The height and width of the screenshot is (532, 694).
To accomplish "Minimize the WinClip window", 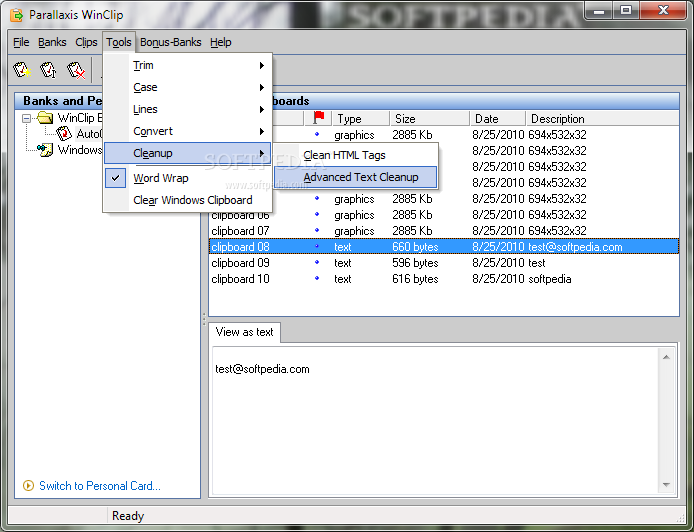I will (599, 11).
